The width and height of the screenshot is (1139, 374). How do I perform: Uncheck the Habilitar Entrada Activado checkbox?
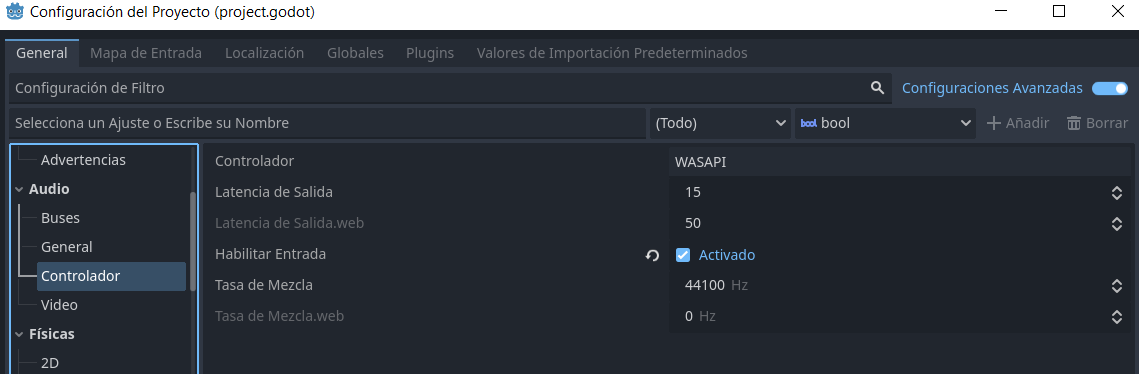tap(683, 255)
